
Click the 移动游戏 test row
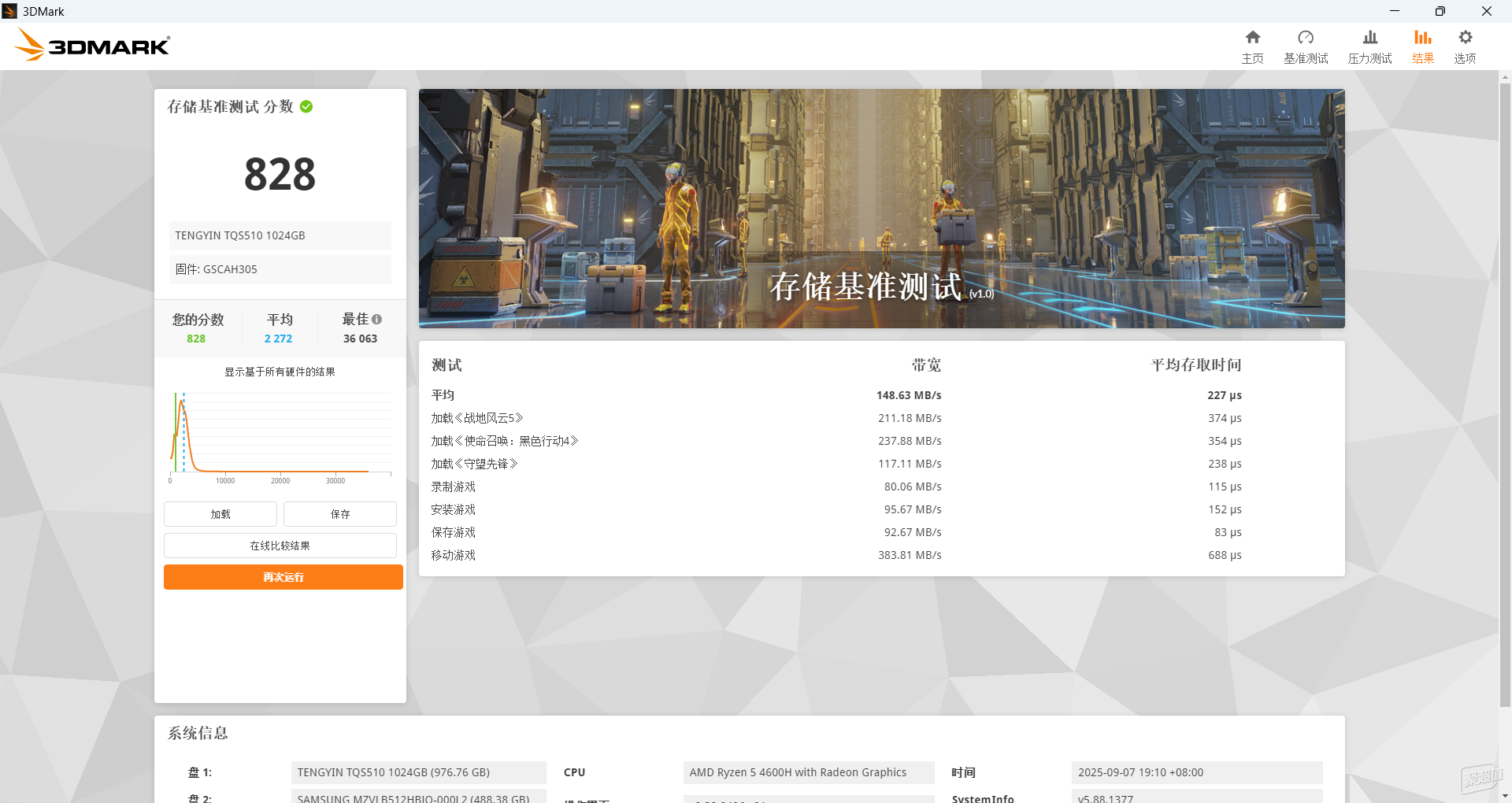454,555
